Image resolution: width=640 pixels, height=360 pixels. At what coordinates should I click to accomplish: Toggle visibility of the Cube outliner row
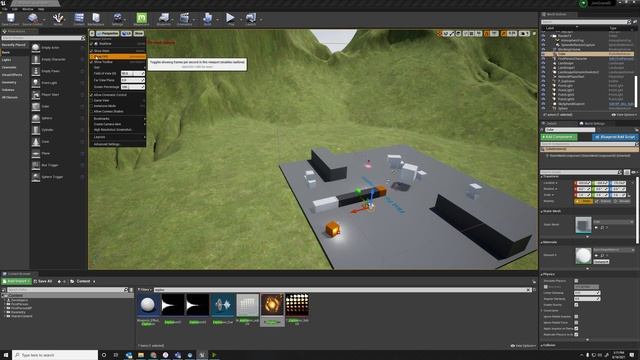coord(543,54)
